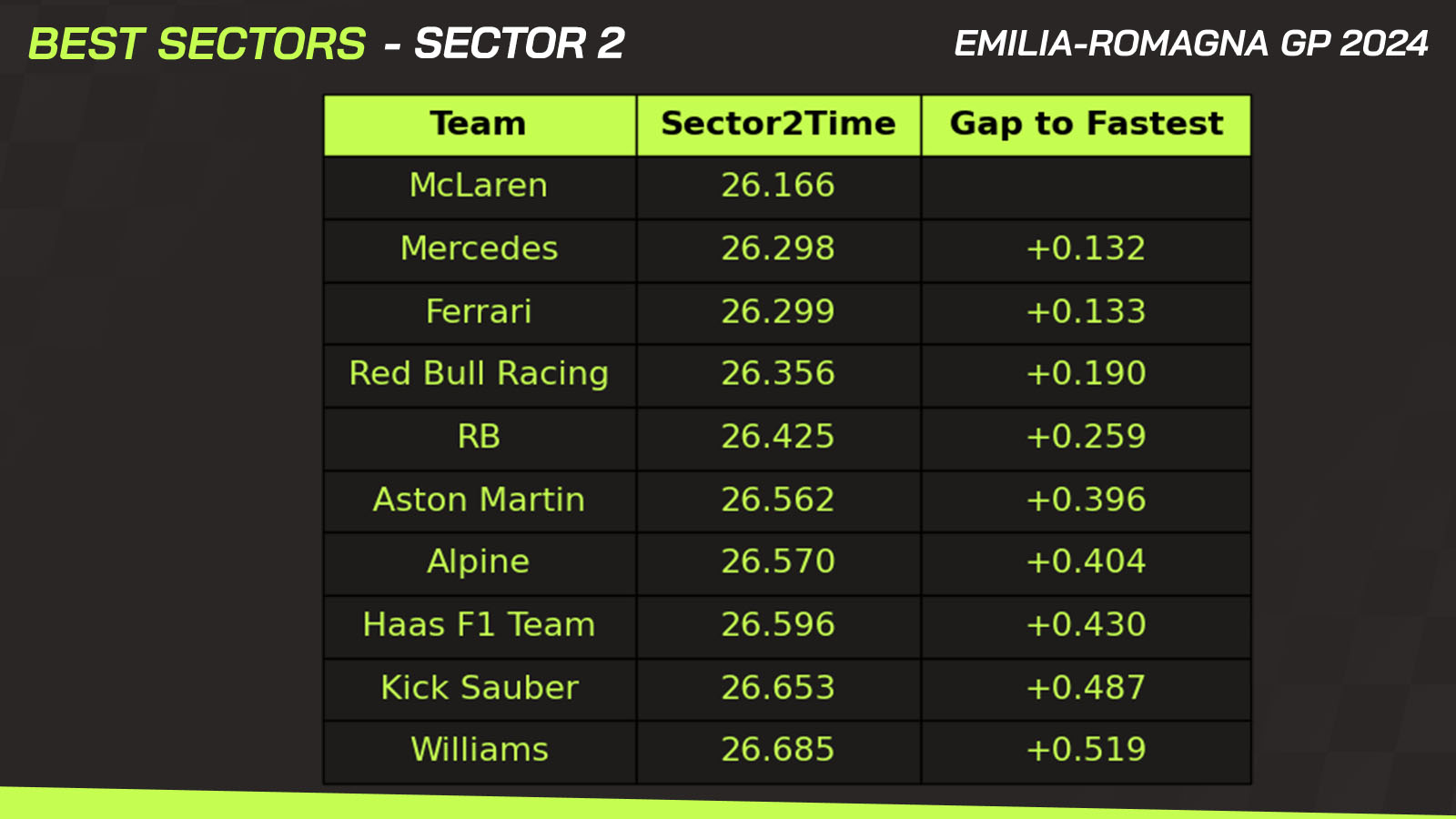This screenshot has width=1456, height=819.
Task: Click the BEST SECTORS title text
Action: [x=197, y=44]
